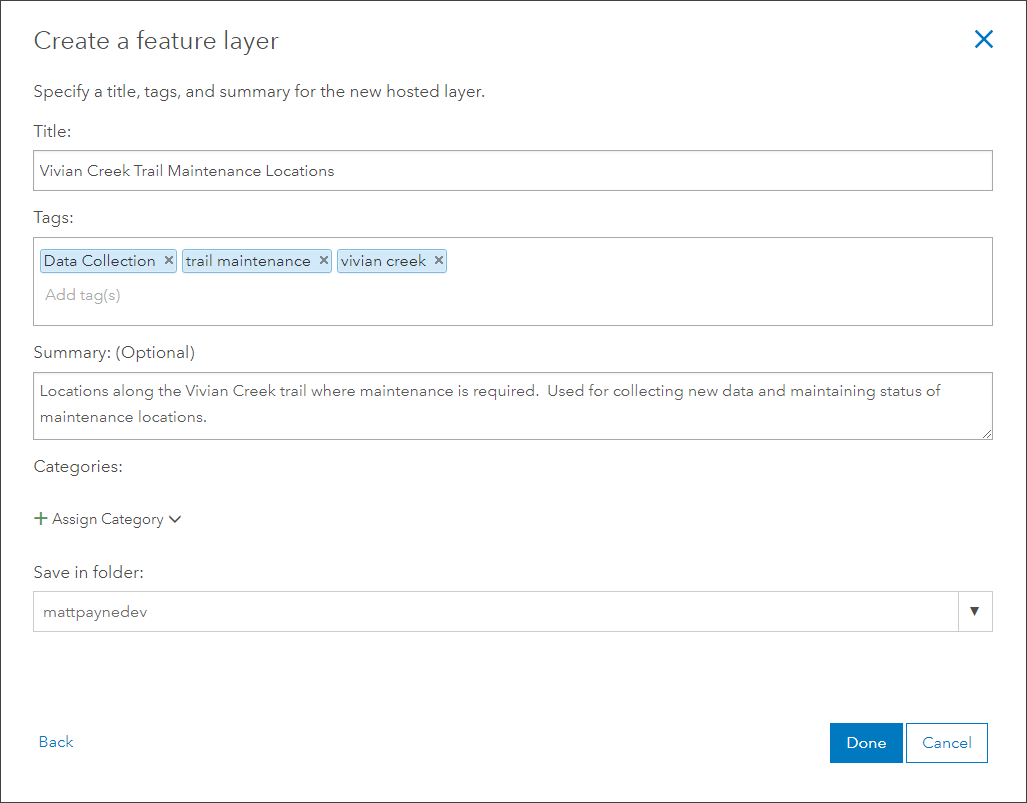
Task: Cancel creating the feature layer
Action: click(x=946, y=743)
